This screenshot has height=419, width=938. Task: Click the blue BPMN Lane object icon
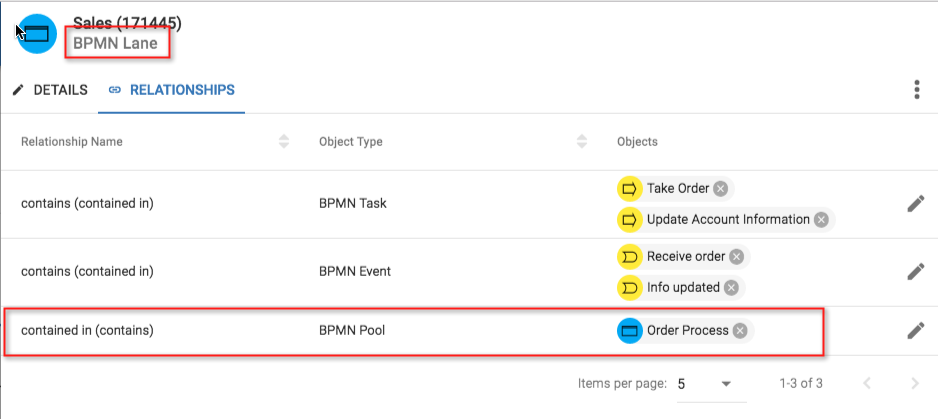tap(36, 34)
